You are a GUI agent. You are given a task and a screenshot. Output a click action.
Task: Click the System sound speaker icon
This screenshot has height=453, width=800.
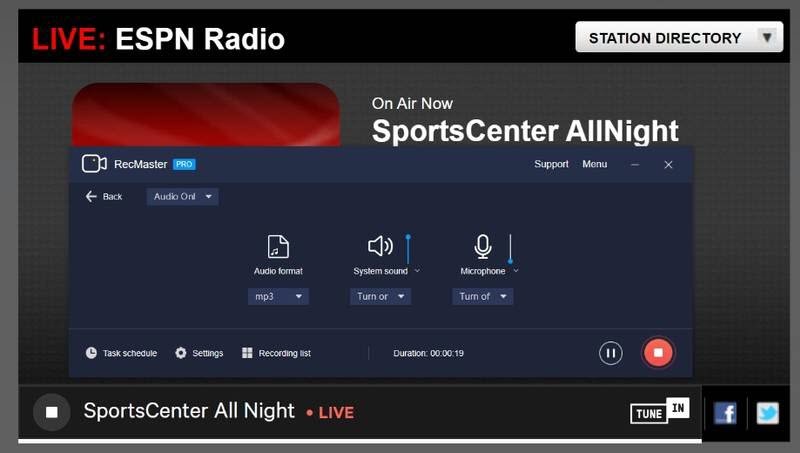[381, 246]
